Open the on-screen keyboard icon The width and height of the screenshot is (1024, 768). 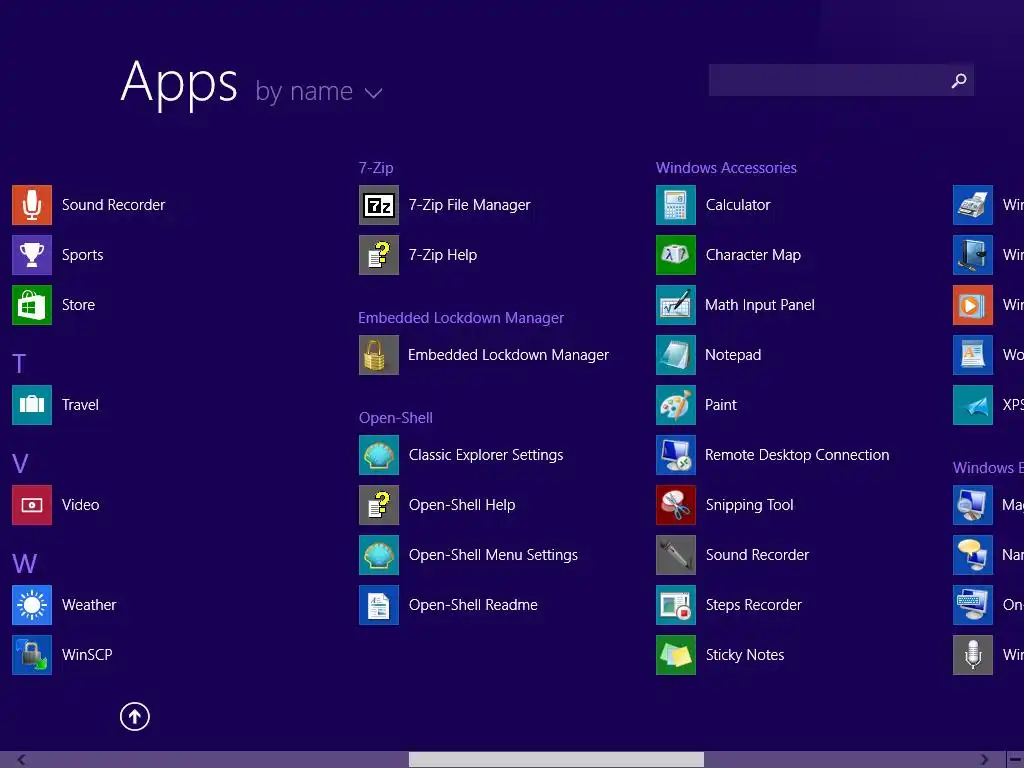[973, 605]
